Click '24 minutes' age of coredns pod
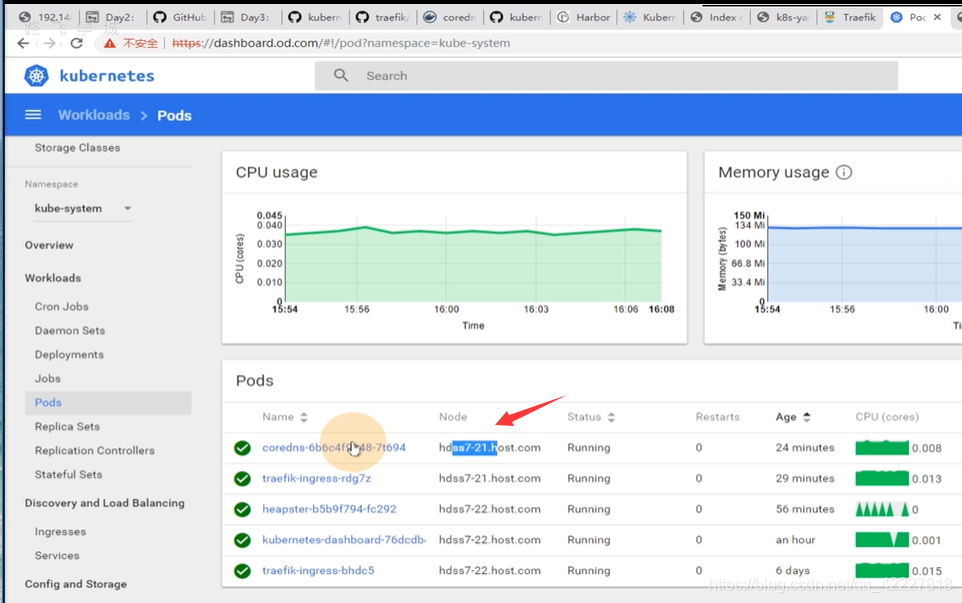The width and height of the screenshot is (962, 603). click(804, 448)
